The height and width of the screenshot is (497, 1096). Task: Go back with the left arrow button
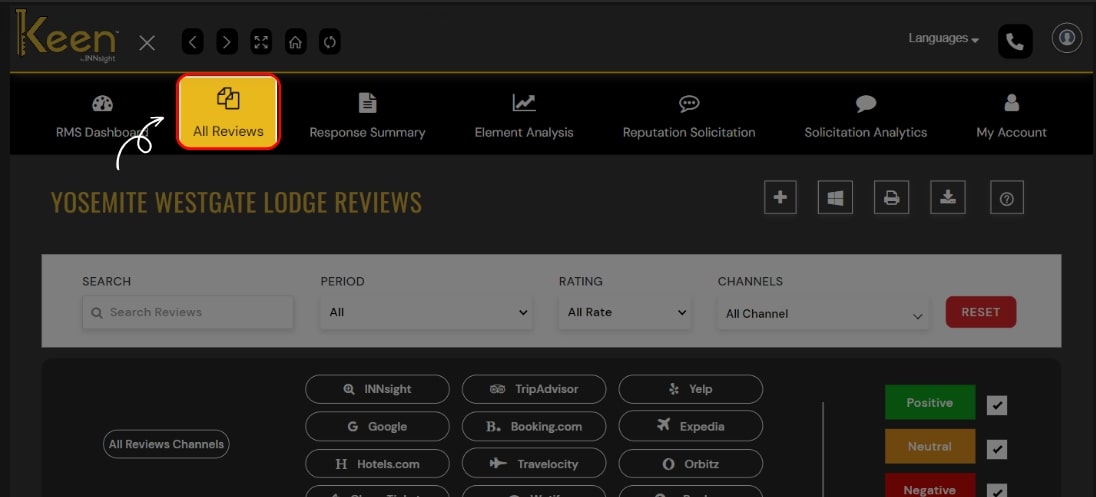193,42
